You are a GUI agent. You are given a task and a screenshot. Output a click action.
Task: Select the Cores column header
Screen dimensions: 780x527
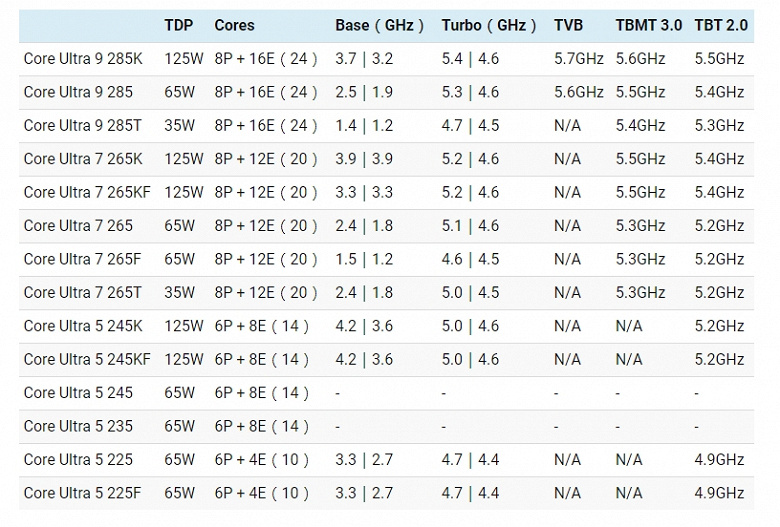tap(234, 25)
